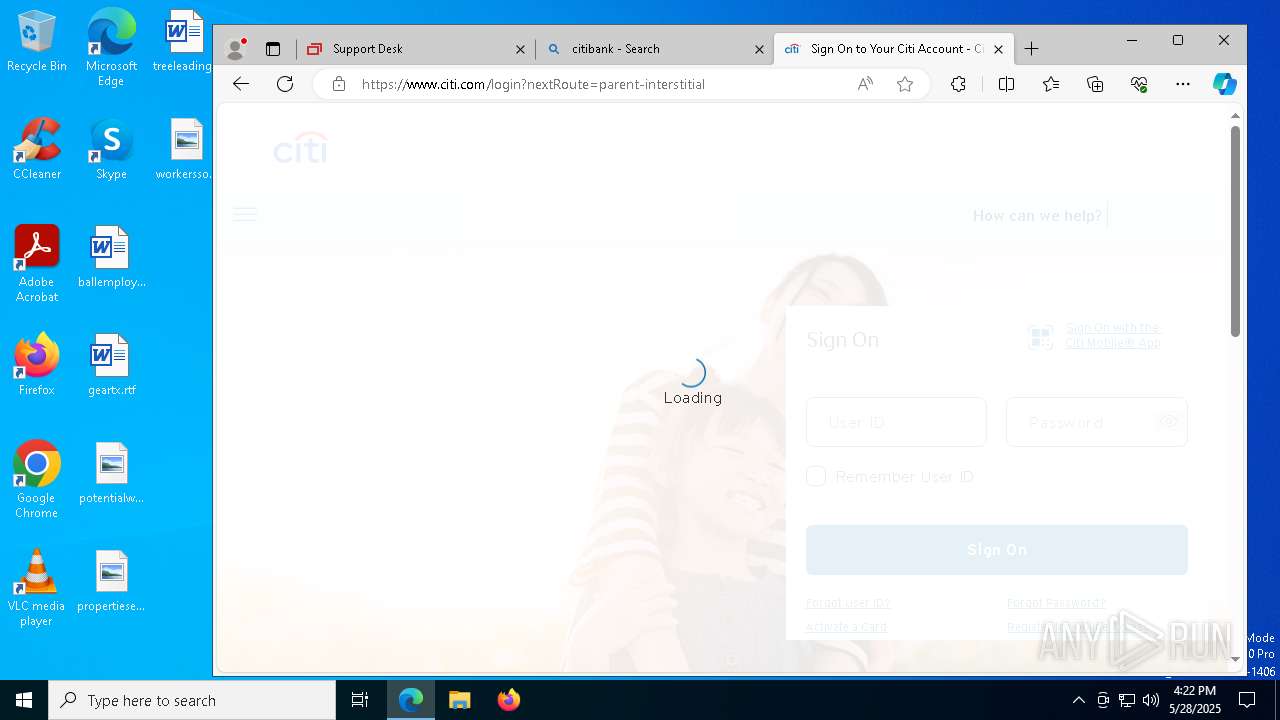
Task: Open the Windows Start menu
Action: 24,700
